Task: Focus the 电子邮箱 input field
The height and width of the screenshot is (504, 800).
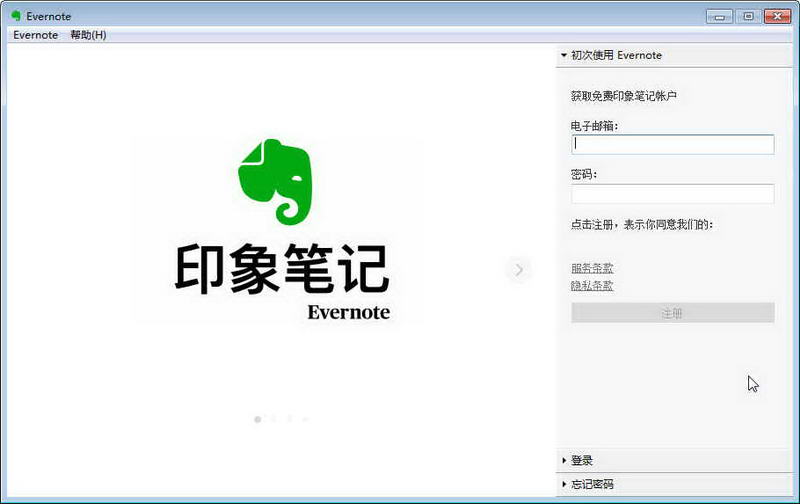Action: point(672,144)
